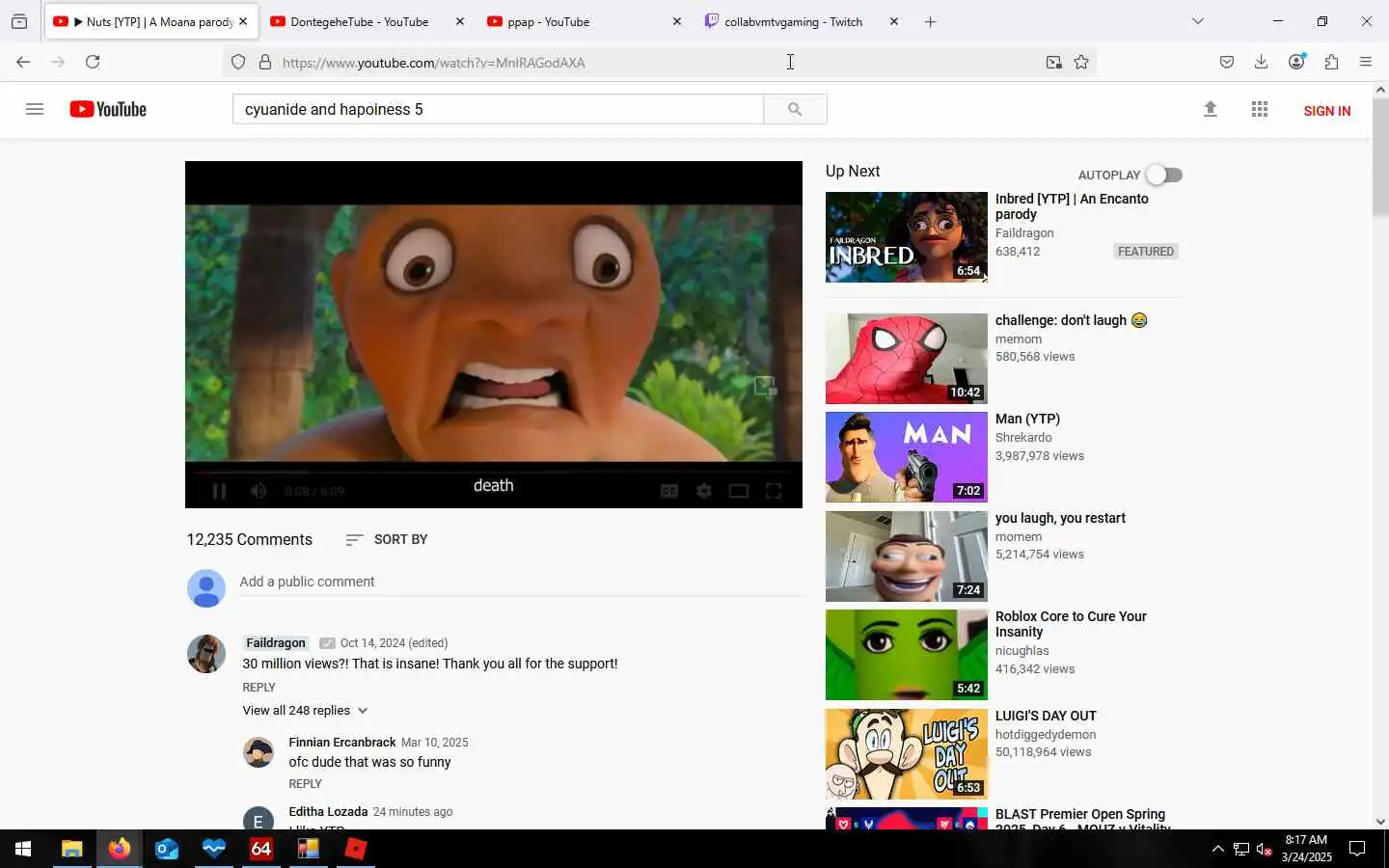Open the tracking protection shield icon

click(238, 62)
